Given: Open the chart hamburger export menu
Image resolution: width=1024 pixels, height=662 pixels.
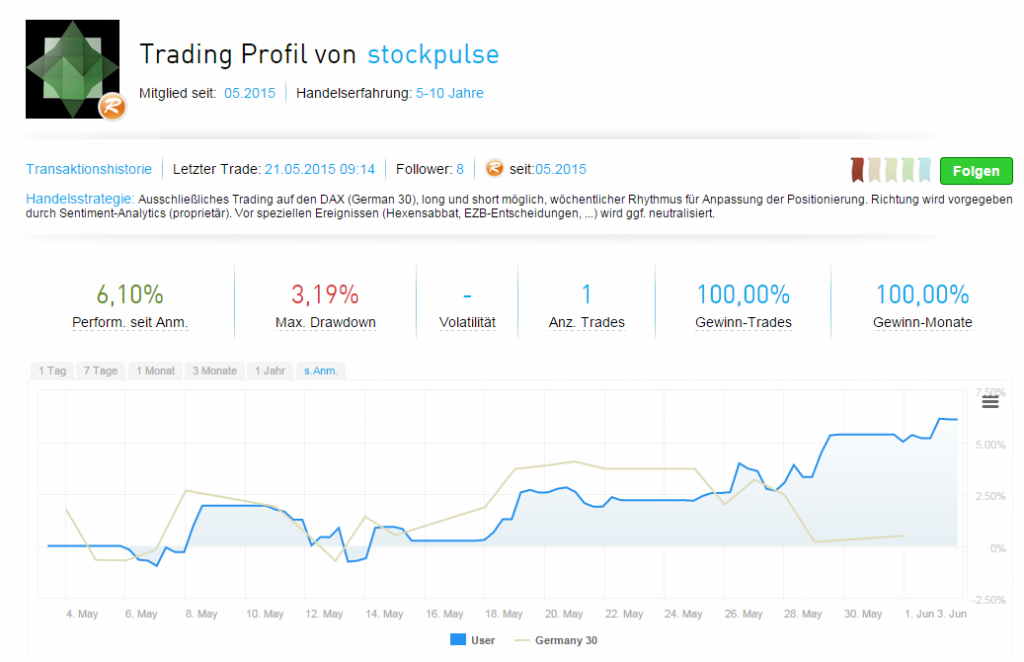Looking at the screenshot, I should 990,402.
